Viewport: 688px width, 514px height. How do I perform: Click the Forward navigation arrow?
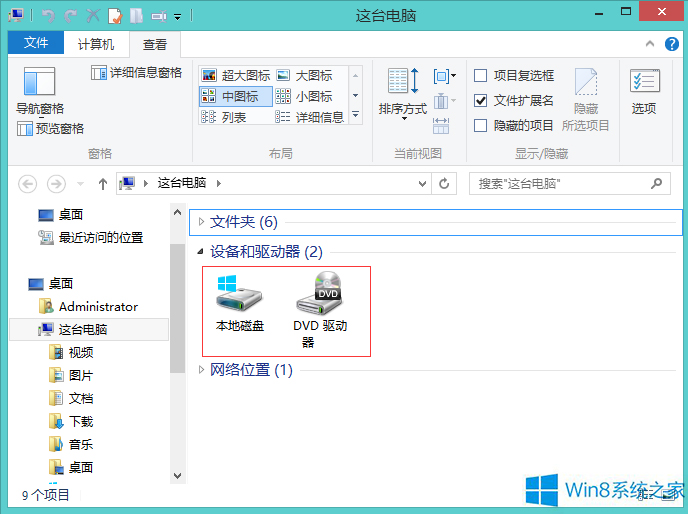(56, 183)
